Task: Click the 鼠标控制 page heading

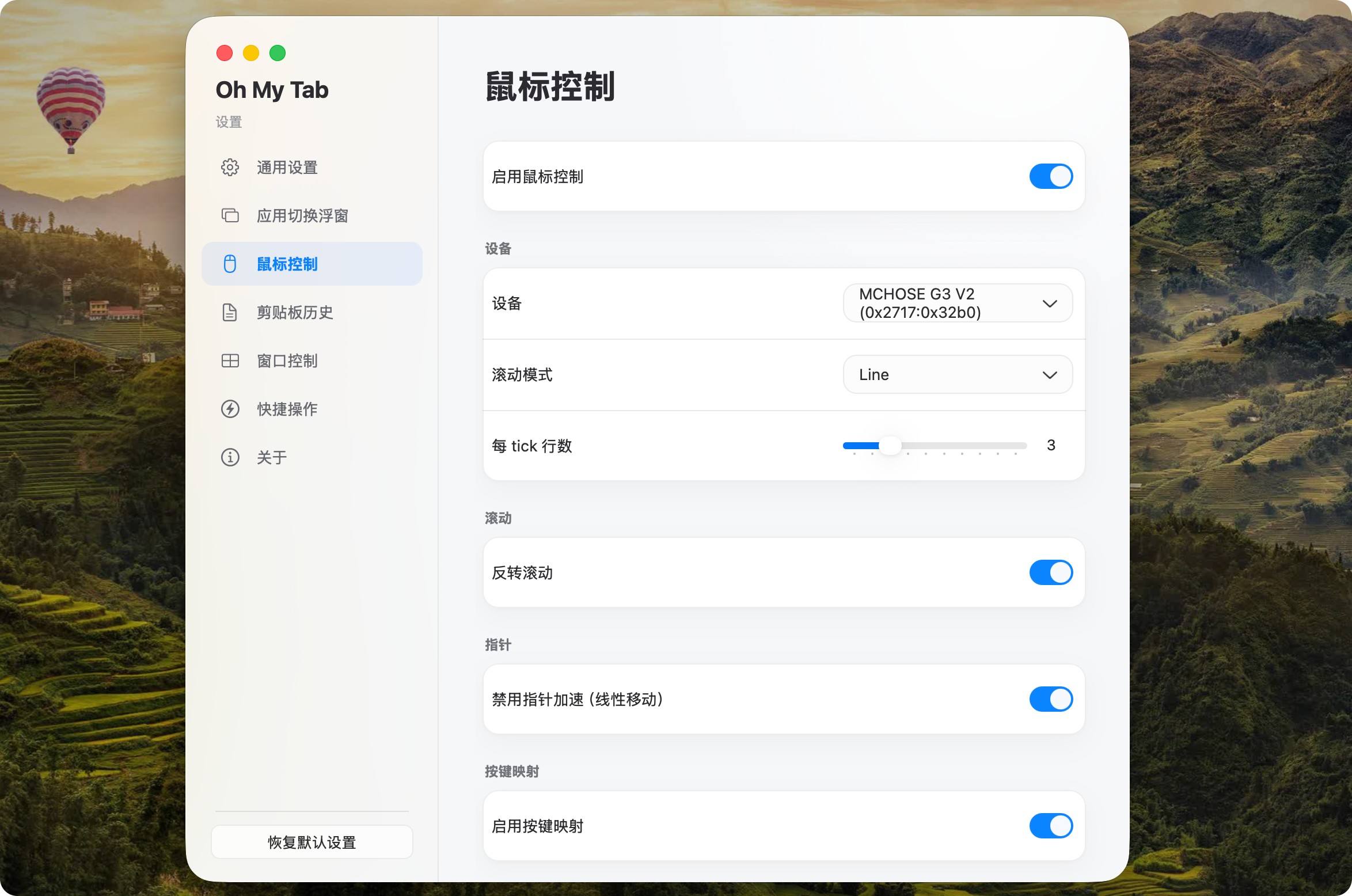Action: pos(550,87)
